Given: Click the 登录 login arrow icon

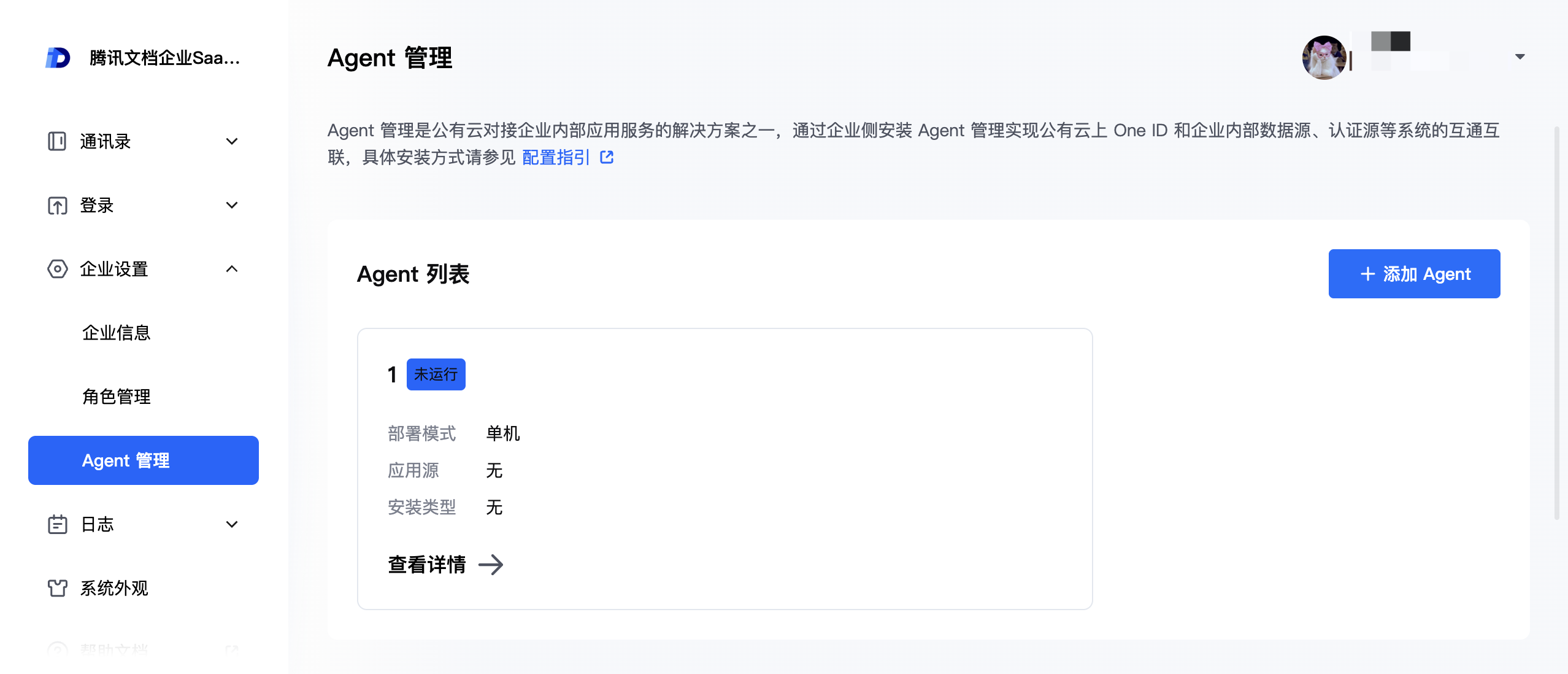Looking at the screenshot, I should 57,205.
